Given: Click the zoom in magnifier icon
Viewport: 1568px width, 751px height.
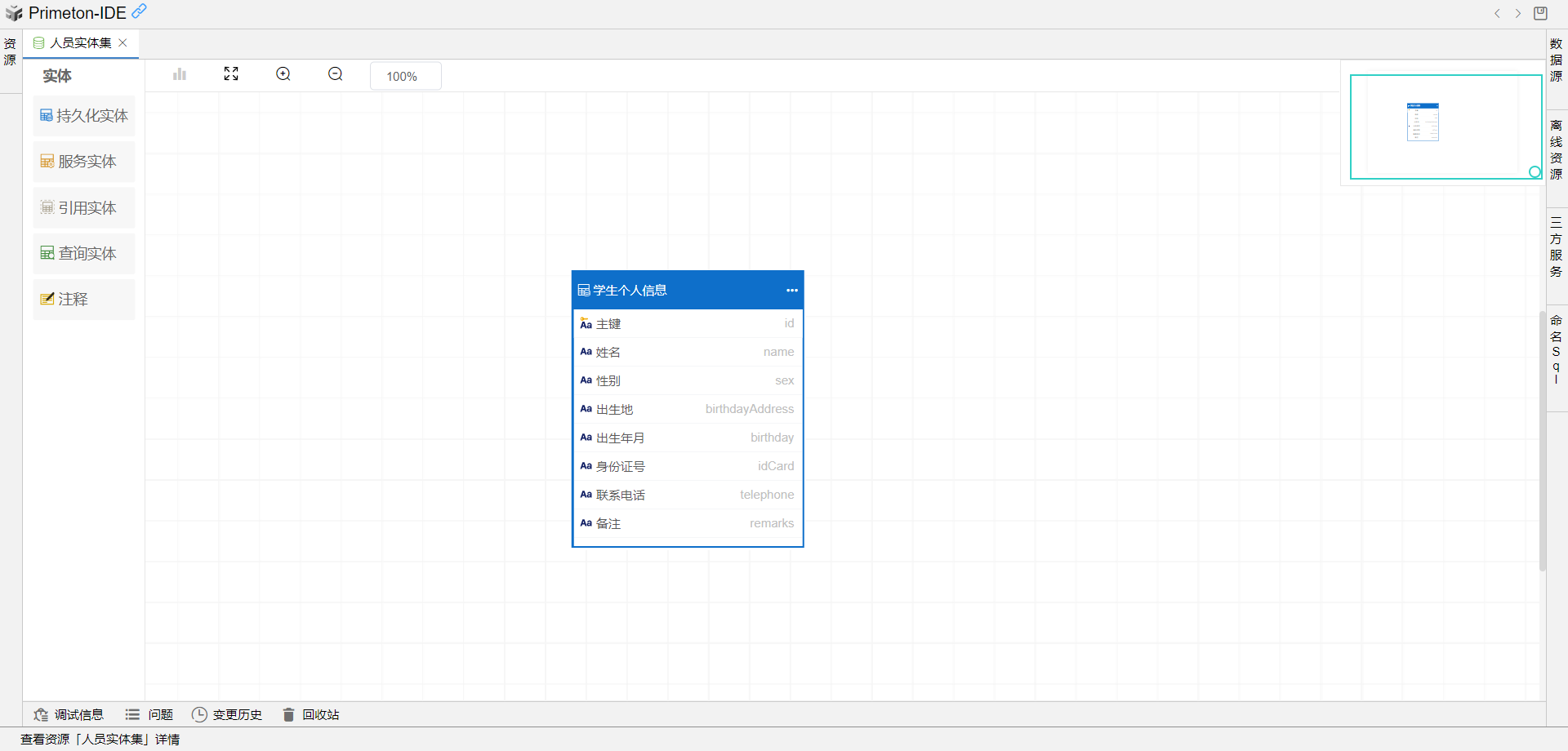Looking at the screenshot, I should (x=283, y=74).
